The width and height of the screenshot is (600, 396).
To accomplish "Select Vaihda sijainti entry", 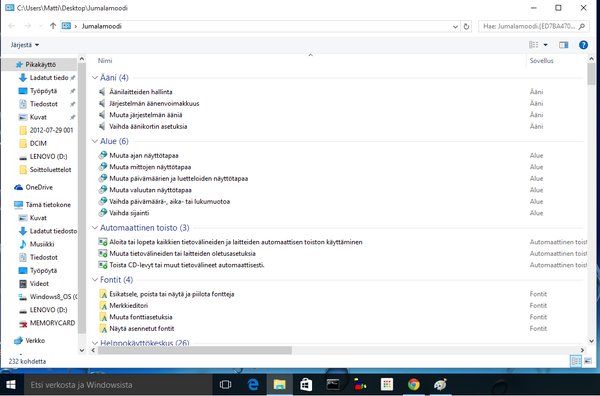I will pyautogui.click(x=124, y=213).
